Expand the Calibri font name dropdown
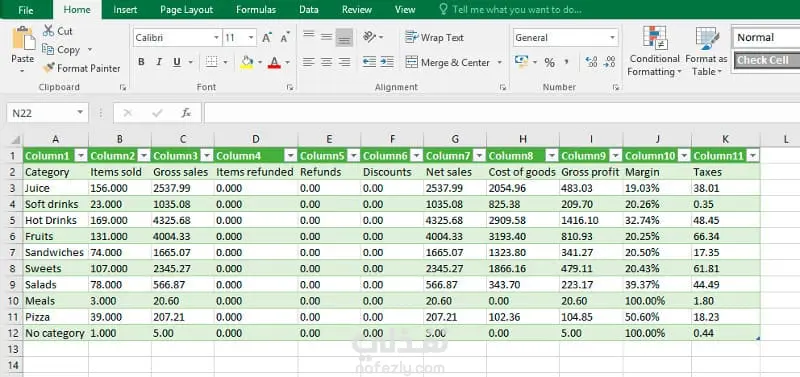This screenshot has height=377, width=800. (x=216, y=38)
